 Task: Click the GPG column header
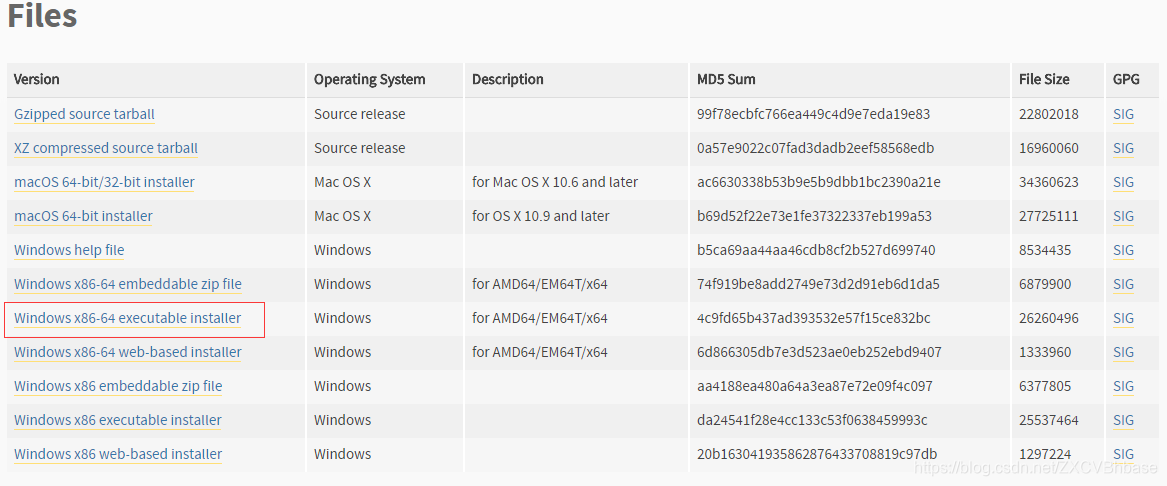point(1126,79)
